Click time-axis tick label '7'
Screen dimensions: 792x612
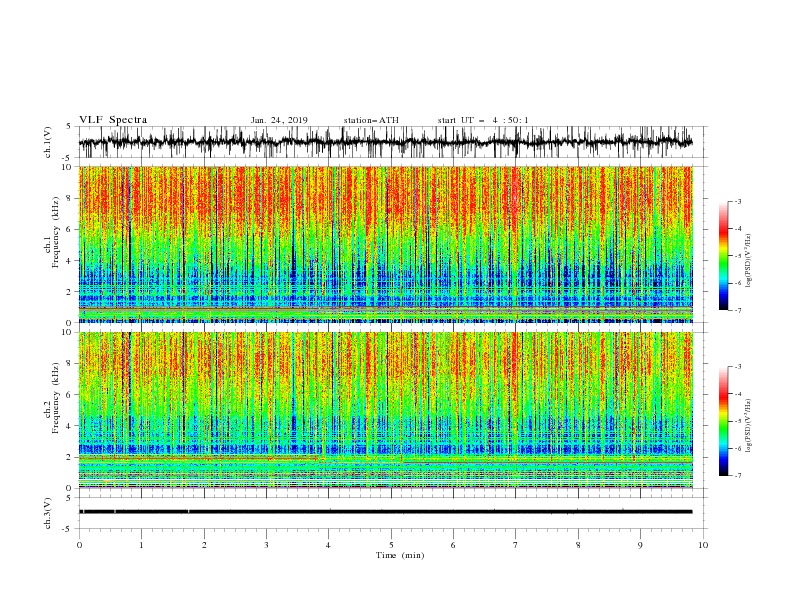click(x=516, y=545)
